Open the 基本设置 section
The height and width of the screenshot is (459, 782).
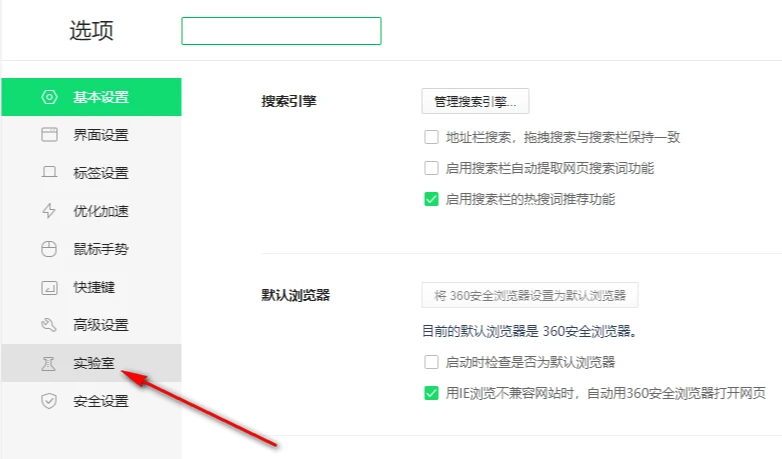(91, 97)
